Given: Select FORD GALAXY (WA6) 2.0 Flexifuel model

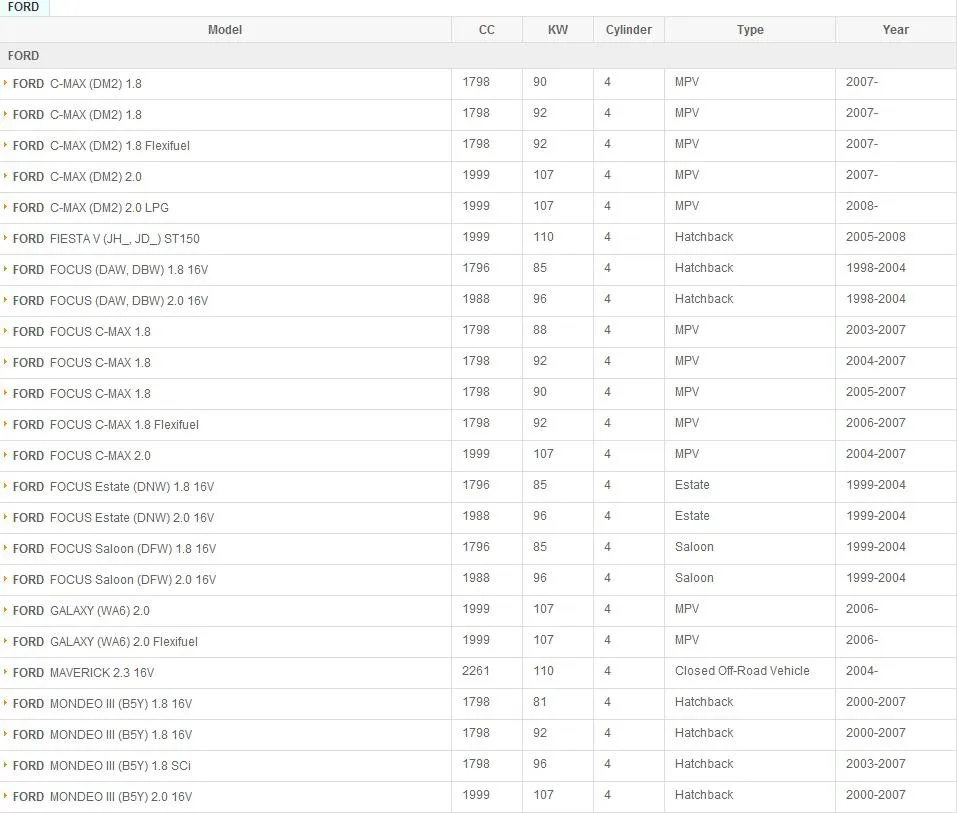Looking at the screenshot, I should point(105,642).
